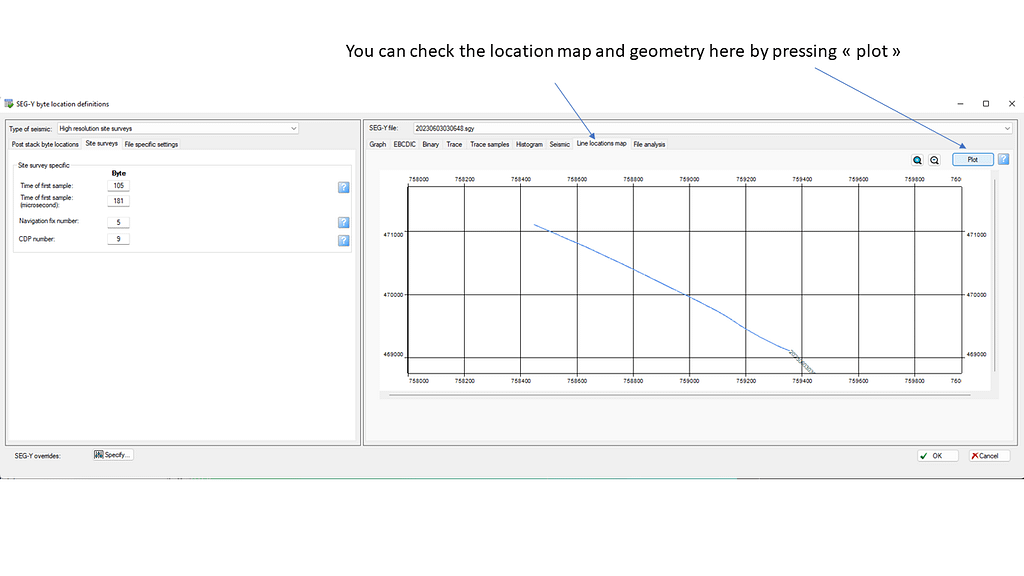Open help for Navigation fix number

pos(343,222)
